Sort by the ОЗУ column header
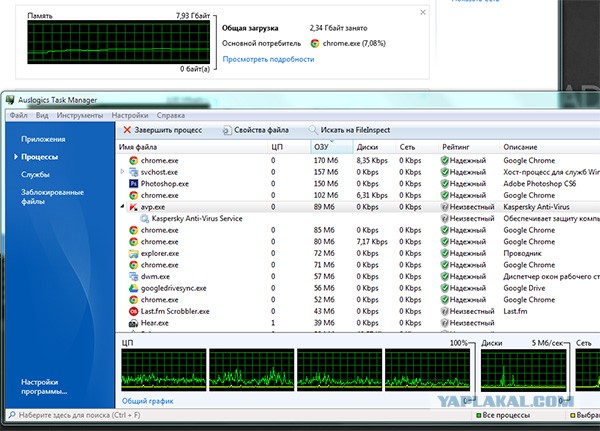This screenshot has height=431, width=600. pyautogui.click(x=332, y=147)
